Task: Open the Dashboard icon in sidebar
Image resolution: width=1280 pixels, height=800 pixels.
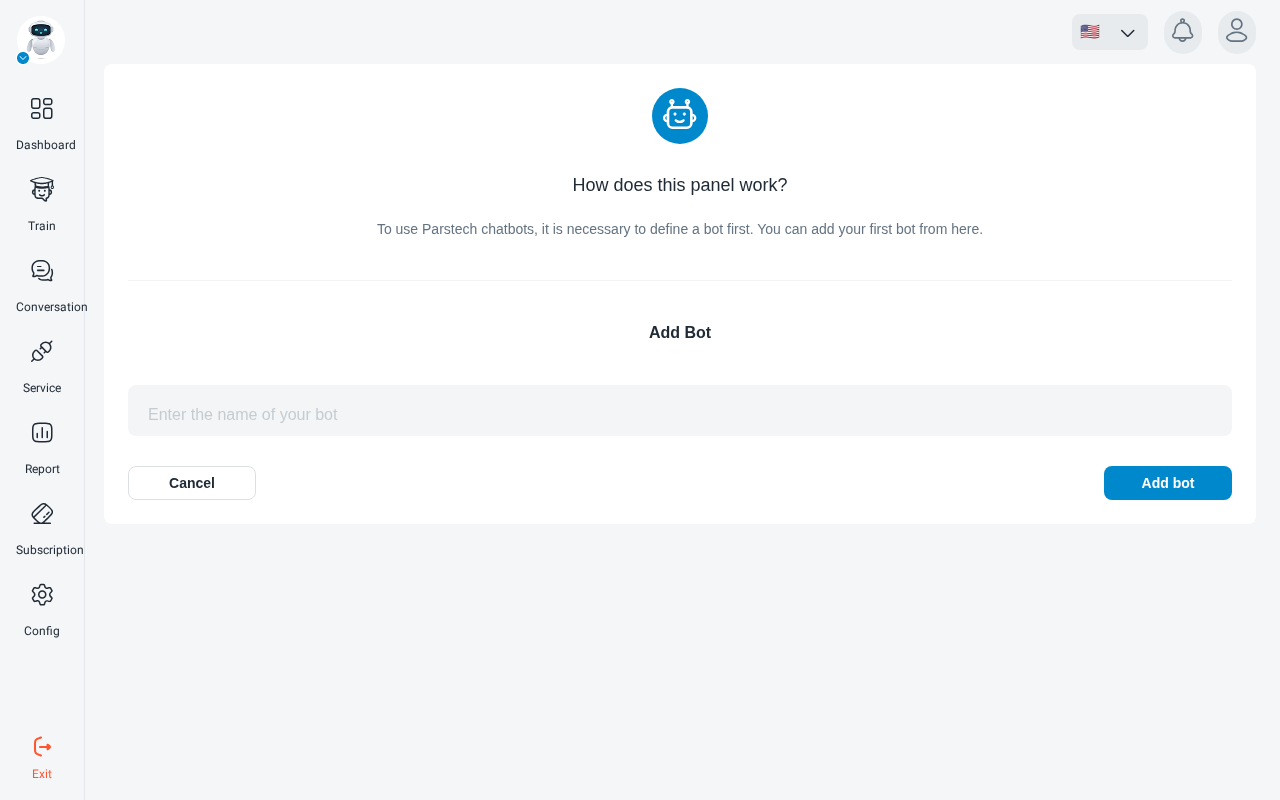Action: (41, 109)
